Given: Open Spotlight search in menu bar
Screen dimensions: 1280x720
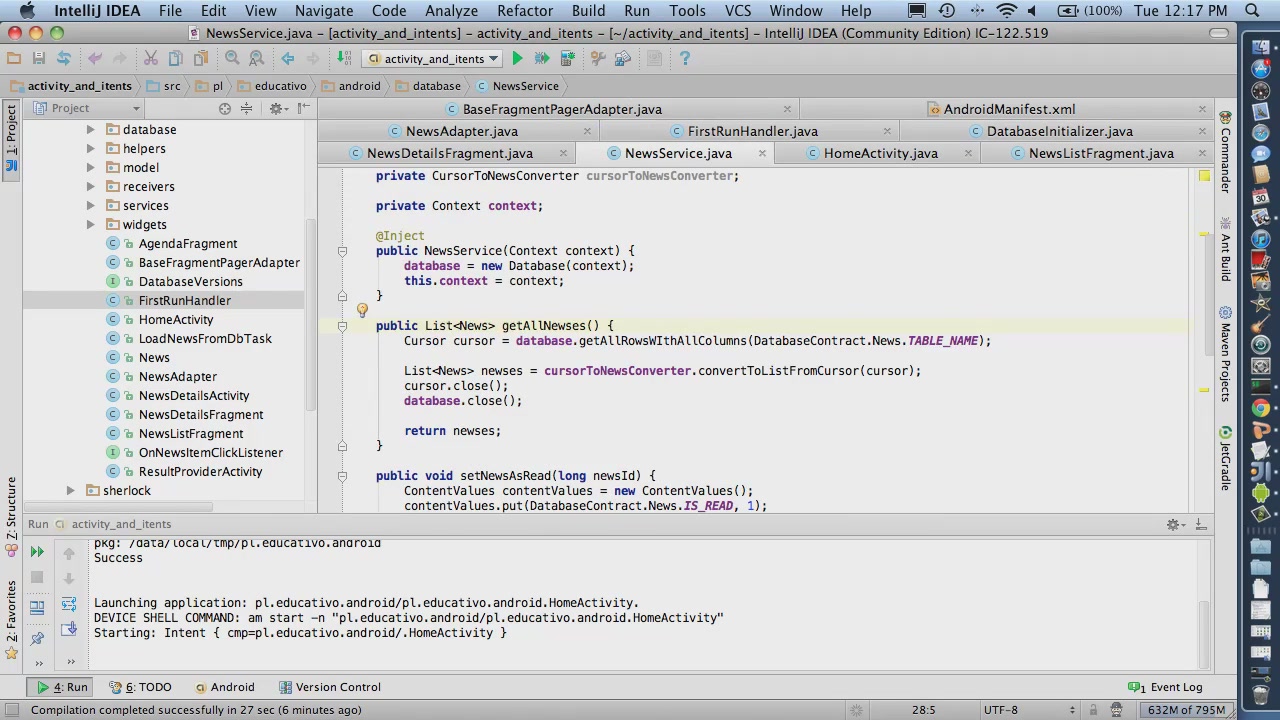Looking at the screenshot, I should [x=1252, y=11].
